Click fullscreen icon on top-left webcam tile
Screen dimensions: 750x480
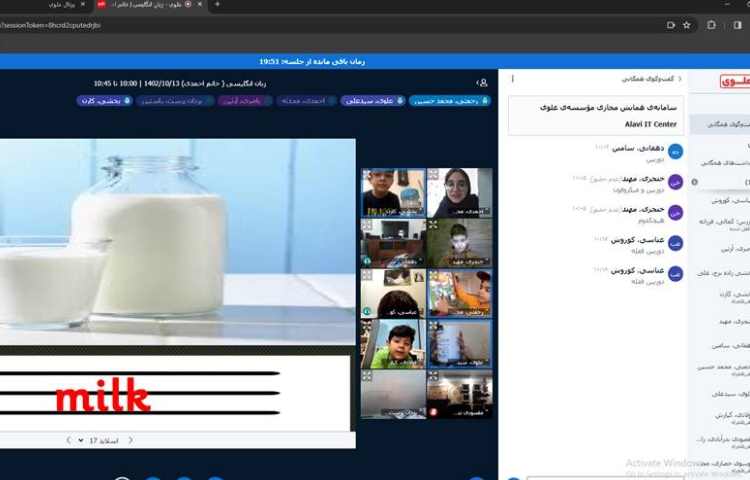[367, 174]
